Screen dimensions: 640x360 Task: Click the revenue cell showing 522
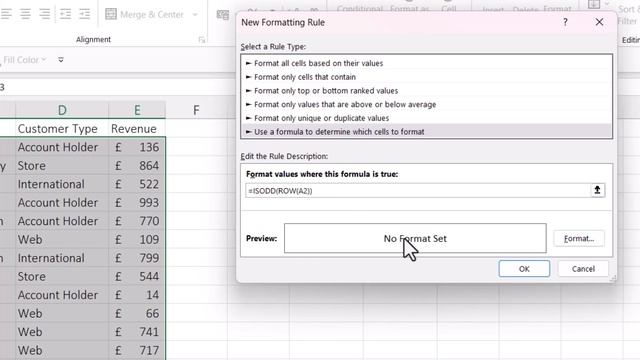[x=137, y=184]
